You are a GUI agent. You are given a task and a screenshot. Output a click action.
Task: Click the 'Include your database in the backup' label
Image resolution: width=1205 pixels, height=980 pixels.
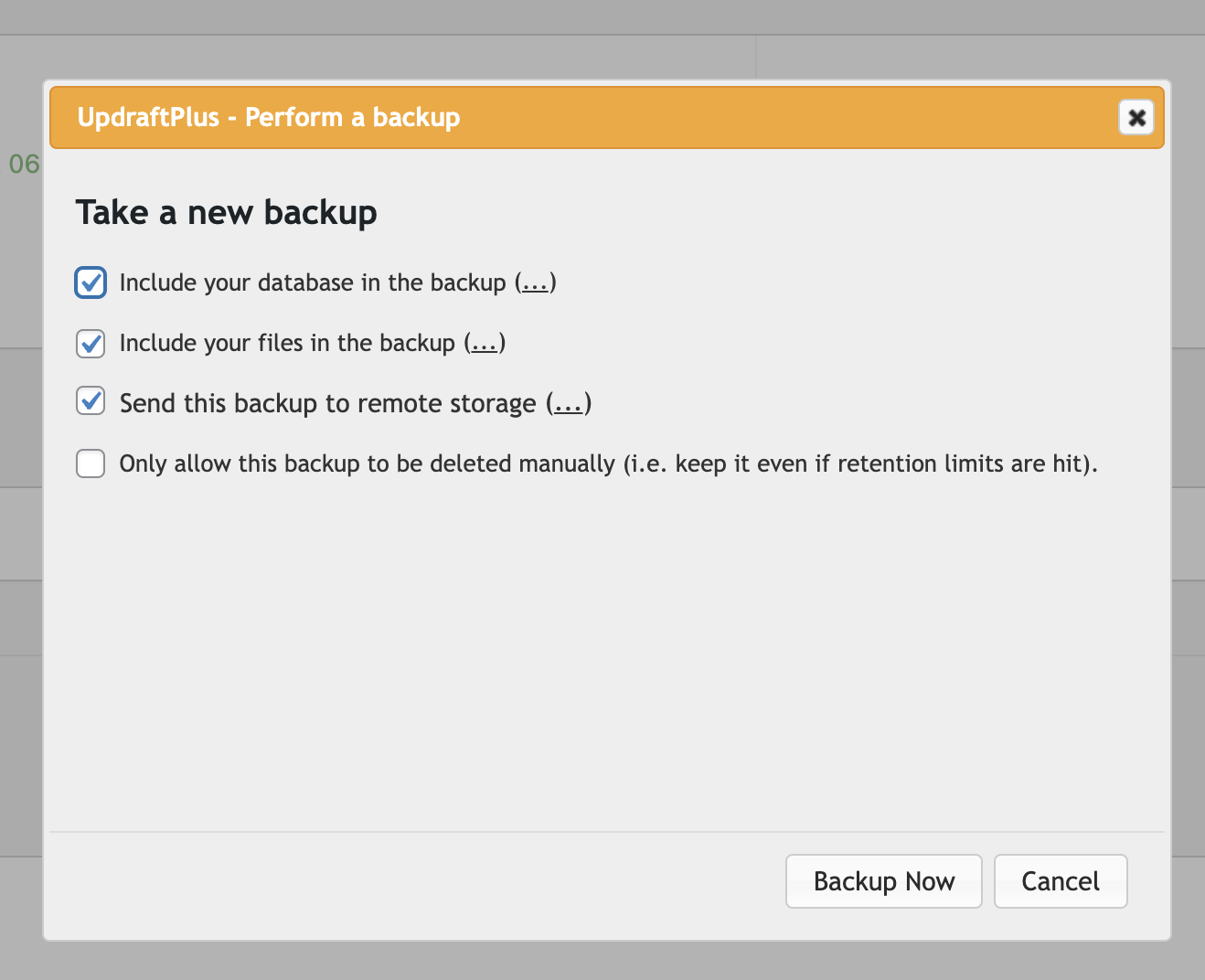pos(313,282)
